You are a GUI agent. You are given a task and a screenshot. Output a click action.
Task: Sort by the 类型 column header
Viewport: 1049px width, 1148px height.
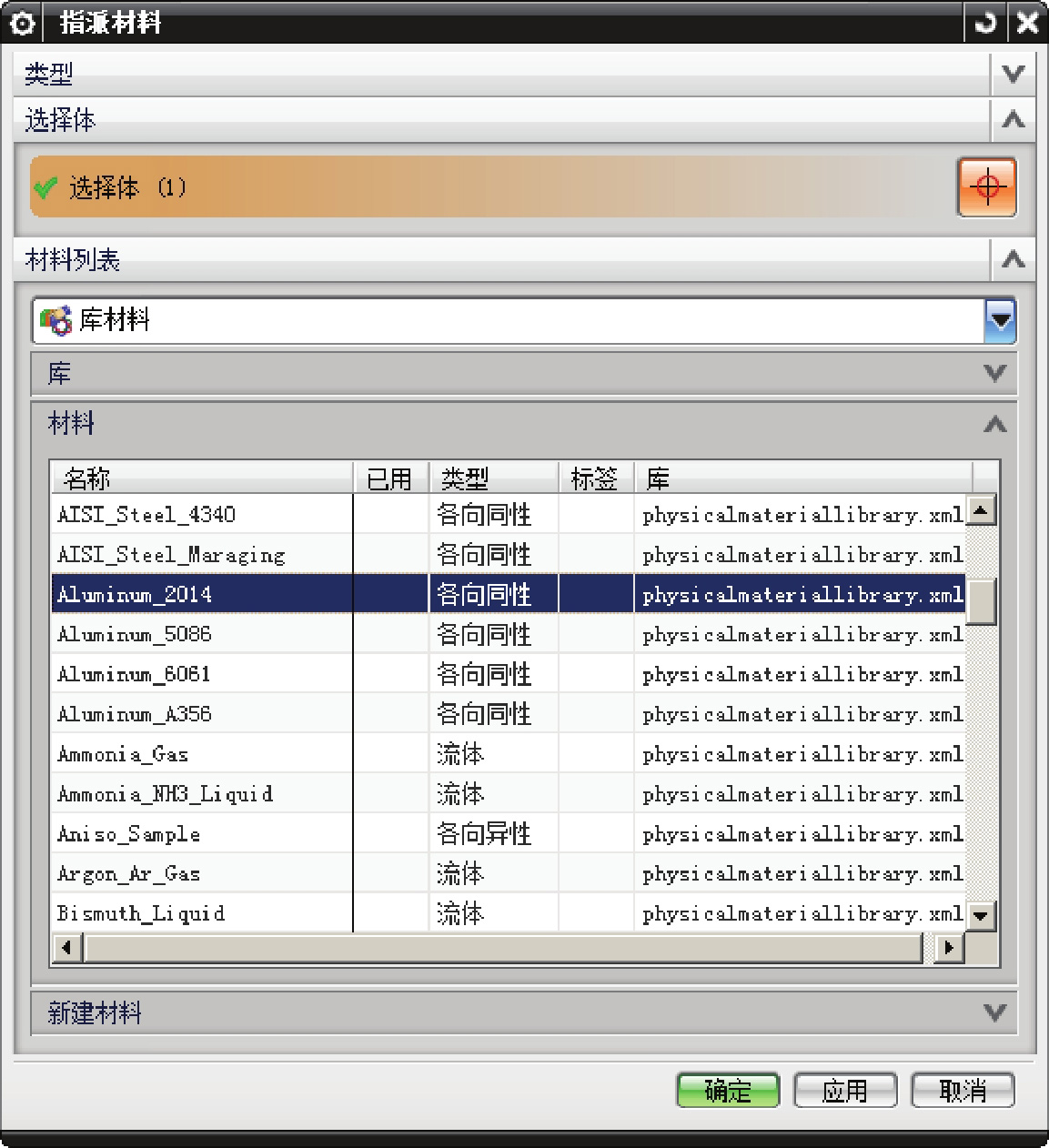pyautogui.click(x=493, y=478)
